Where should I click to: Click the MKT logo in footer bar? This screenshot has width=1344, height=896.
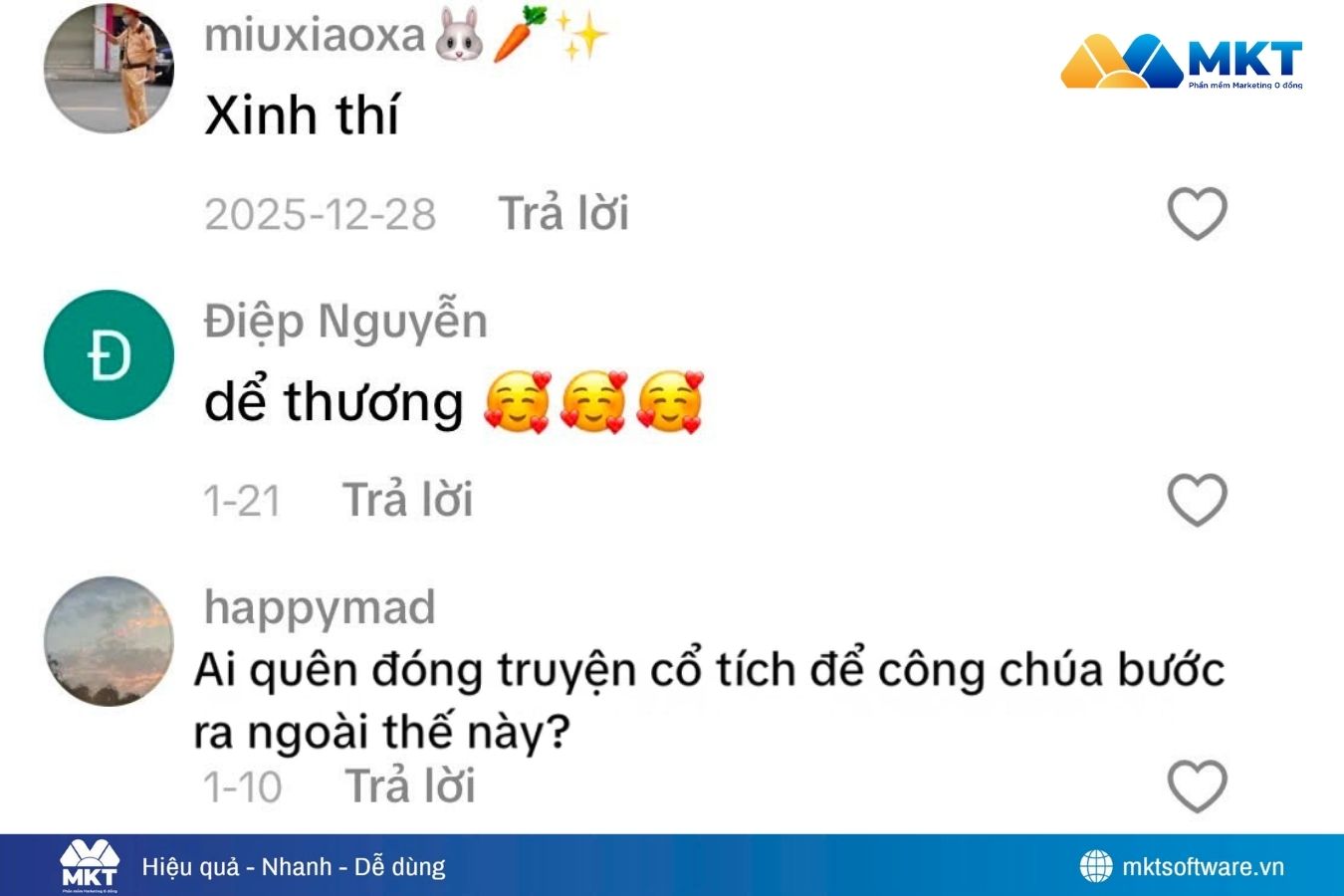pos(90,866)
